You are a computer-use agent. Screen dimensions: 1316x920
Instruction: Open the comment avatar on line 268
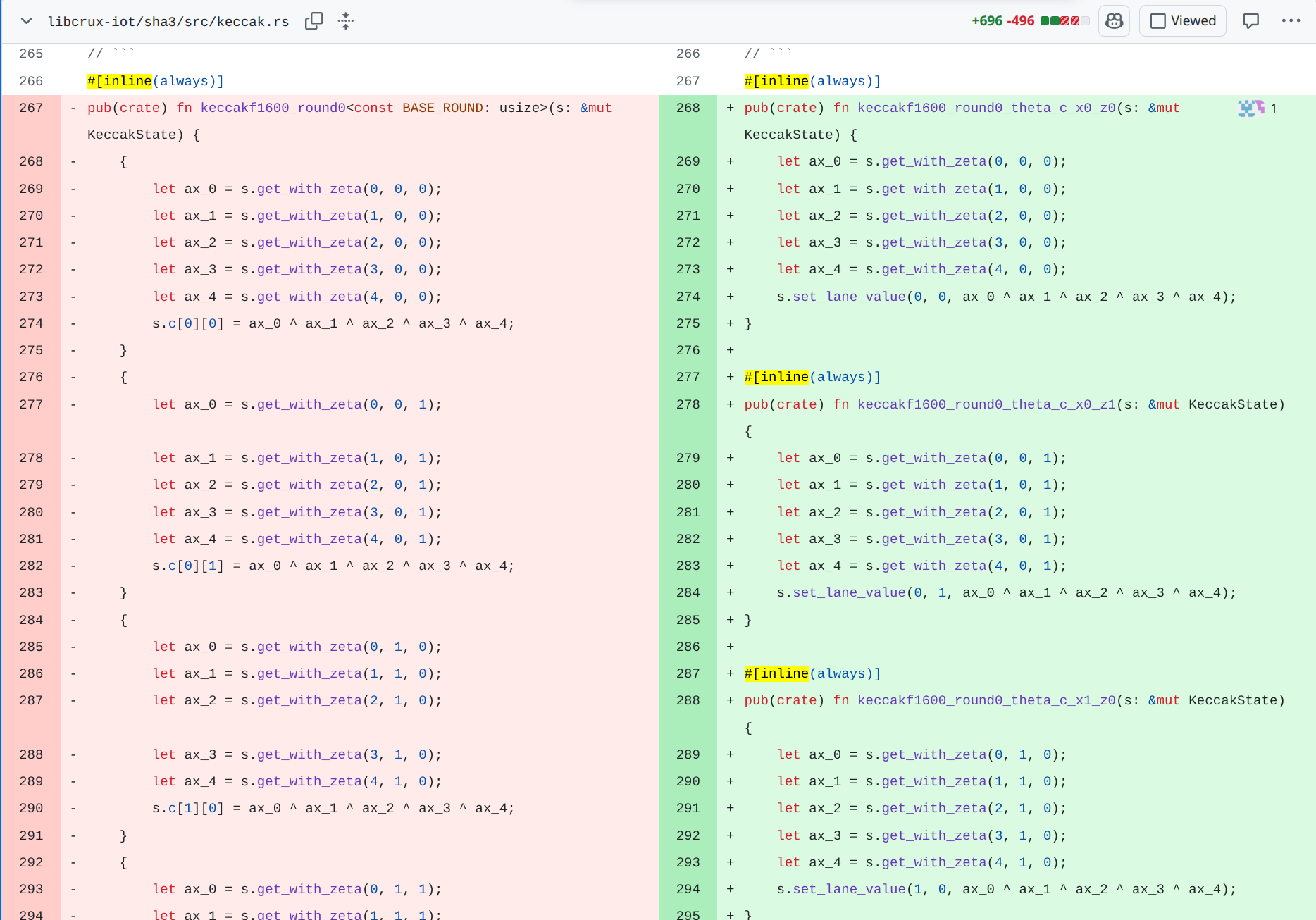[x=1250, y=108]
